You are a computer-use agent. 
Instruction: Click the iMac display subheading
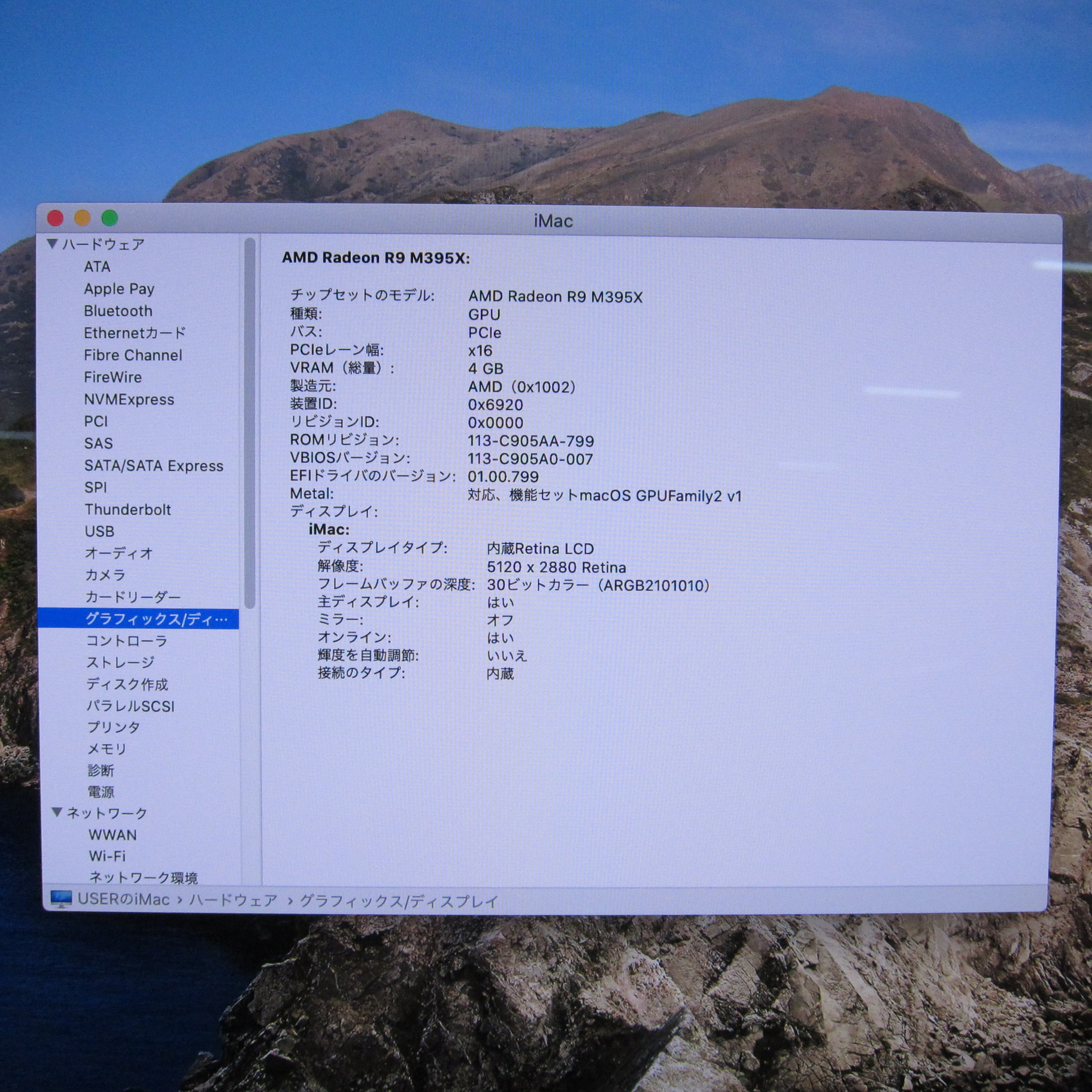[x=329, y=529]
